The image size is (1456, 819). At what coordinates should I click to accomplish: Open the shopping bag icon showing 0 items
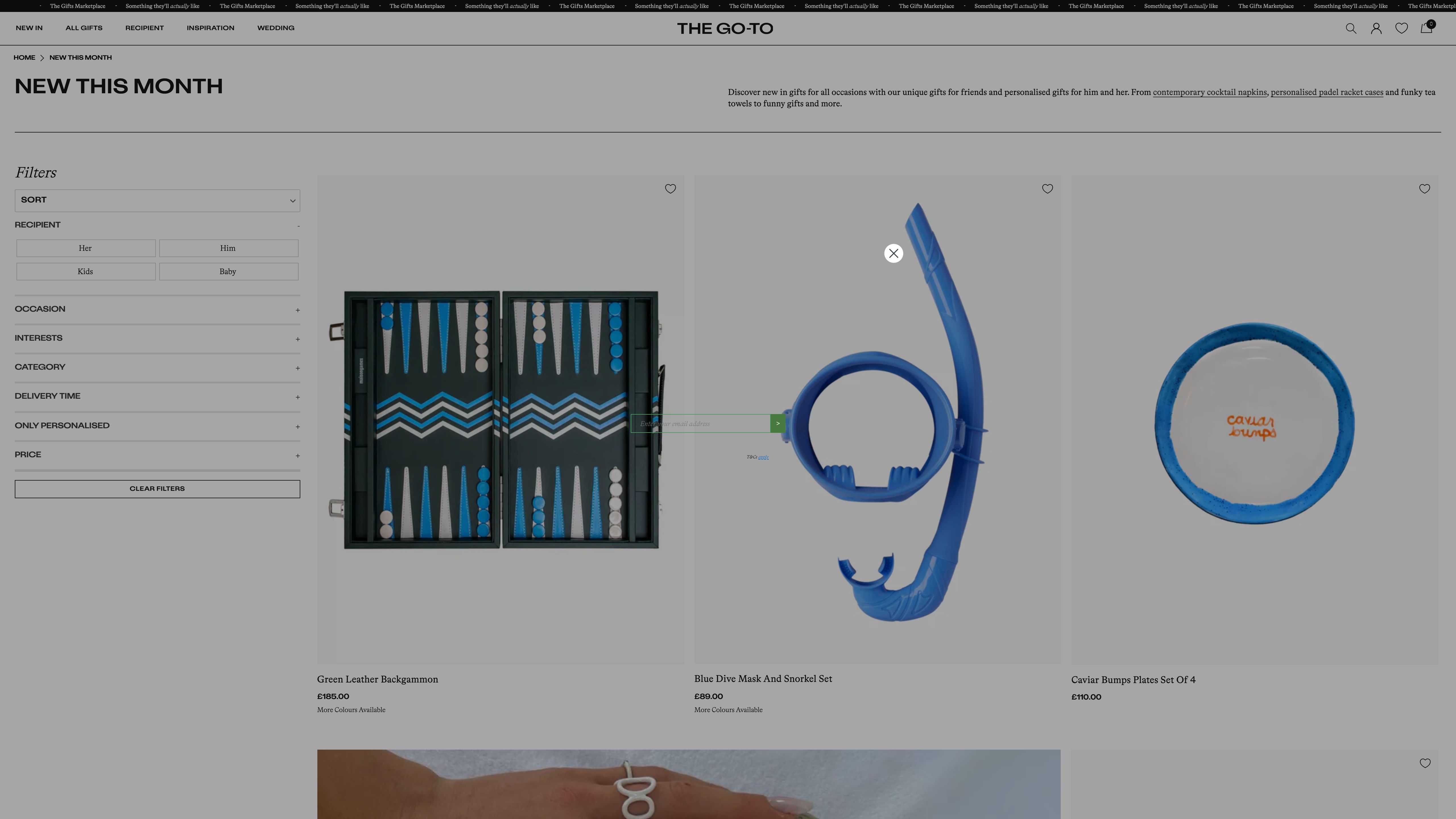click(x=1427, y=28)
